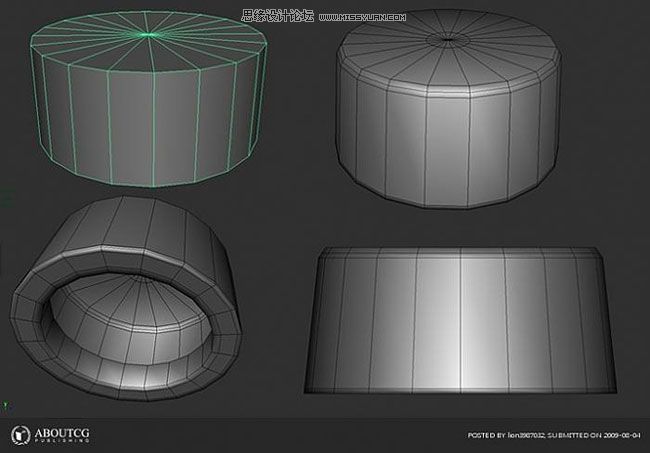Click the submitted date 2009-08-04

pos(622,436)
